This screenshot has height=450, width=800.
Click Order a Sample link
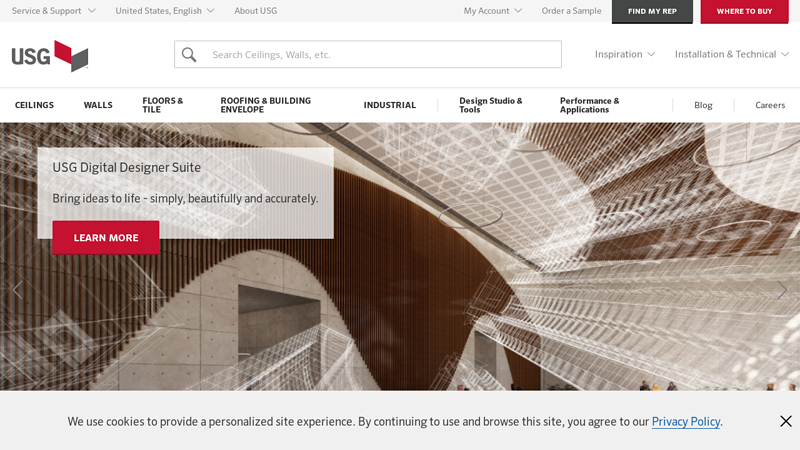[571, 11]
